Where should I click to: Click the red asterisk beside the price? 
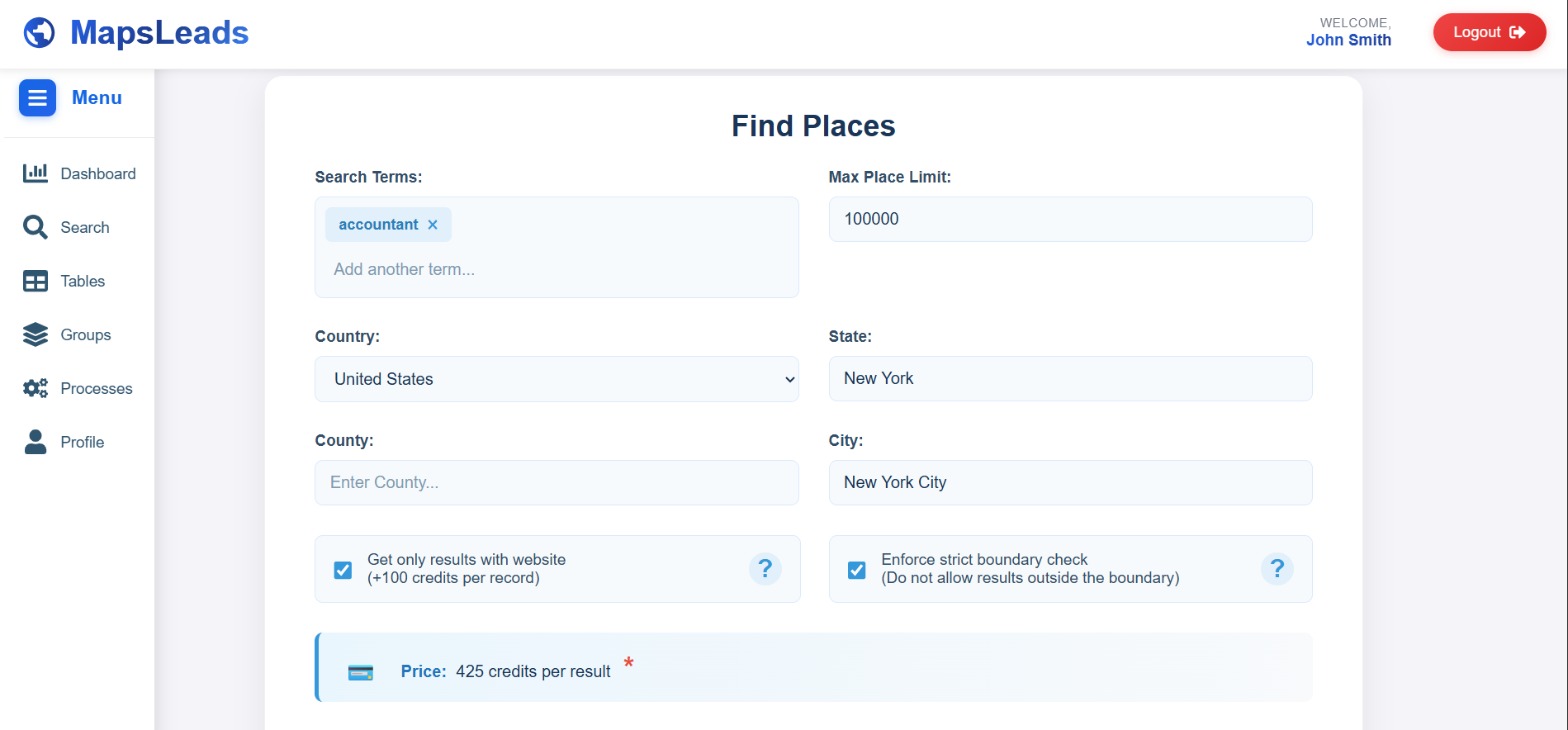(629, 662)
